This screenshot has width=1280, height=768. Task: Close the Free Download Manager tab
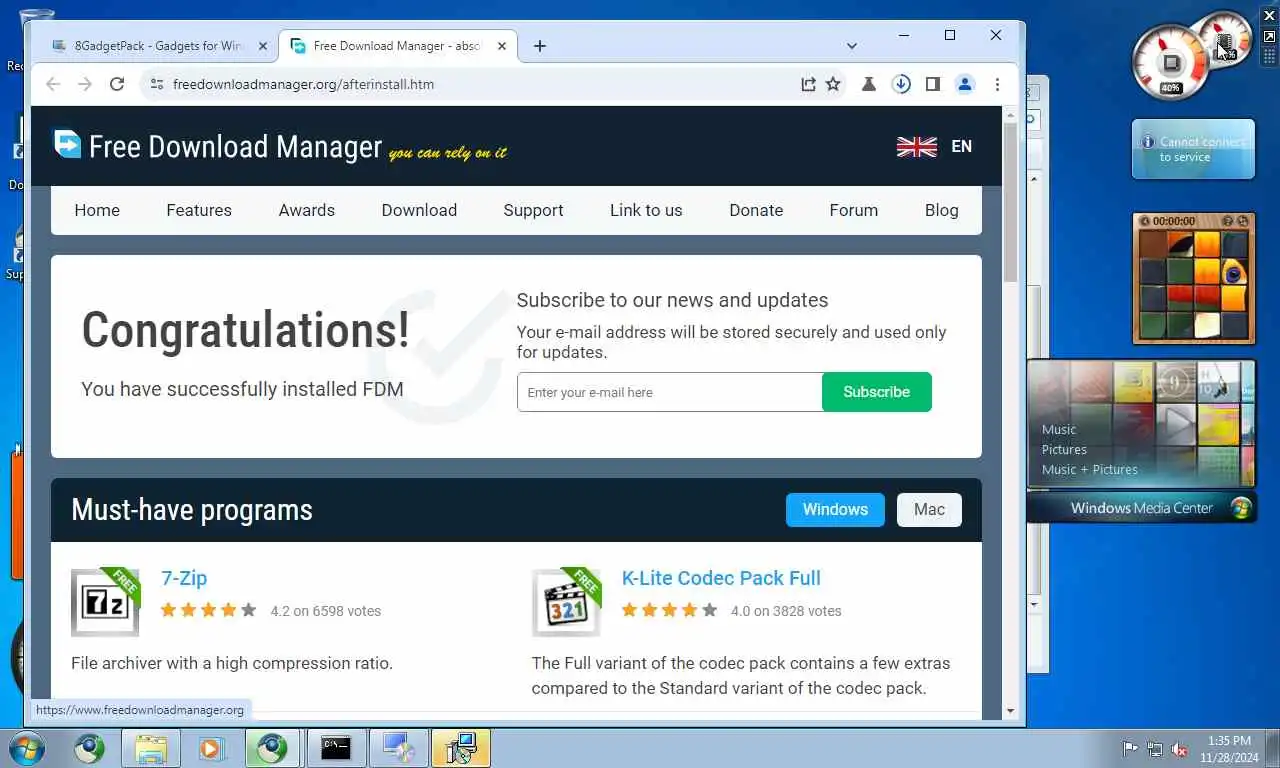coord(502,46)
